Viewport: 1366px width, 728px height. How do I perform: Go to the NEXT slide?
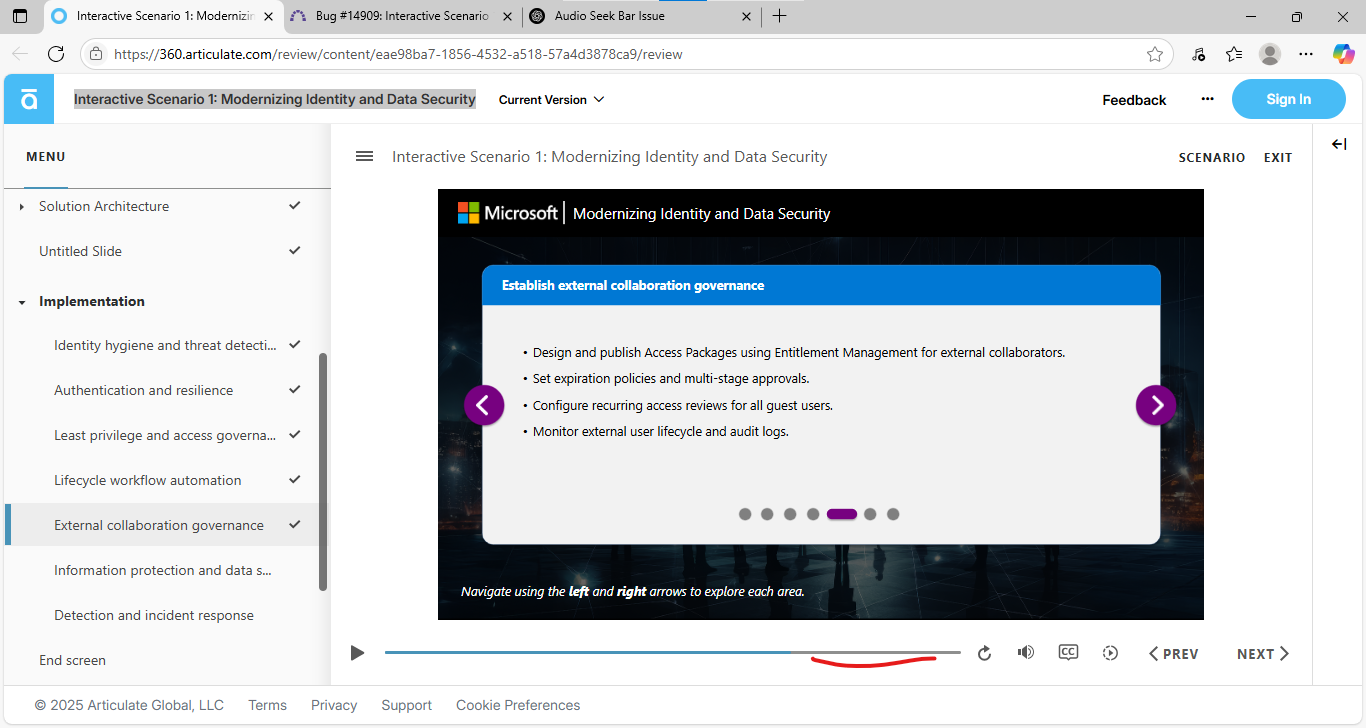1263,654
